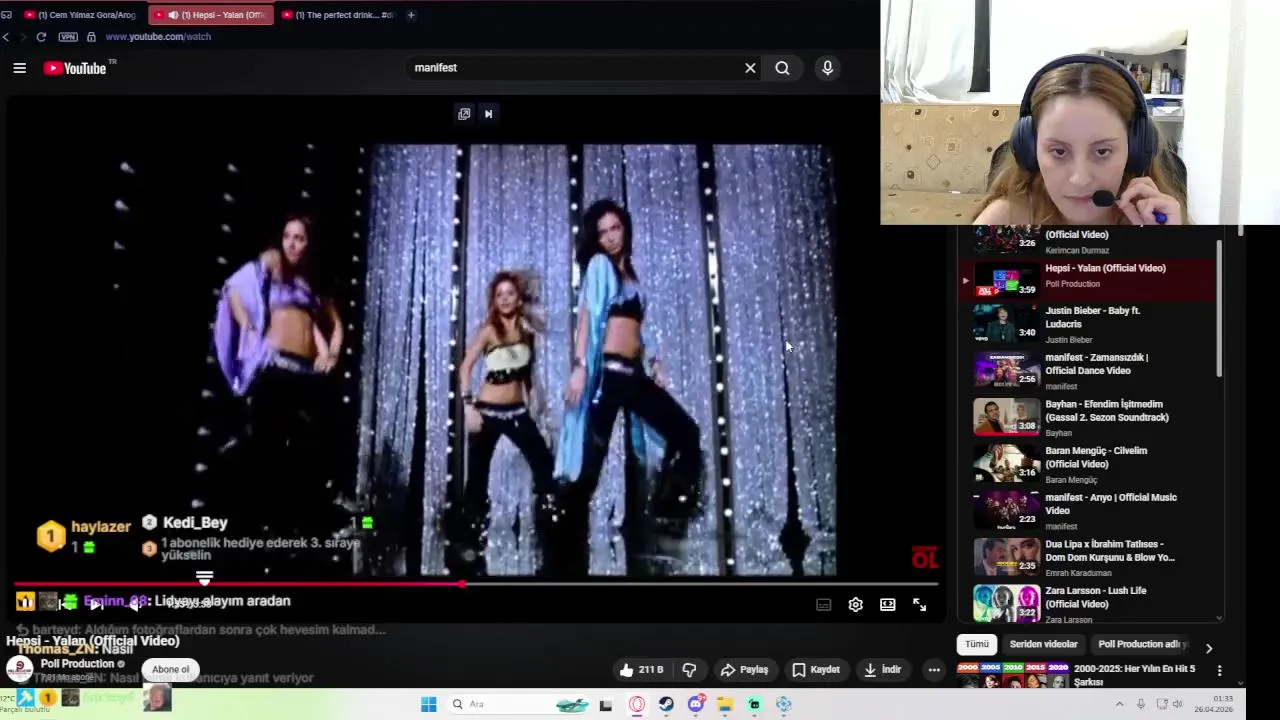Switch to the Hepsi - Yalan tab
Viewport: 1280px width, 720px height.
(211, 15)
